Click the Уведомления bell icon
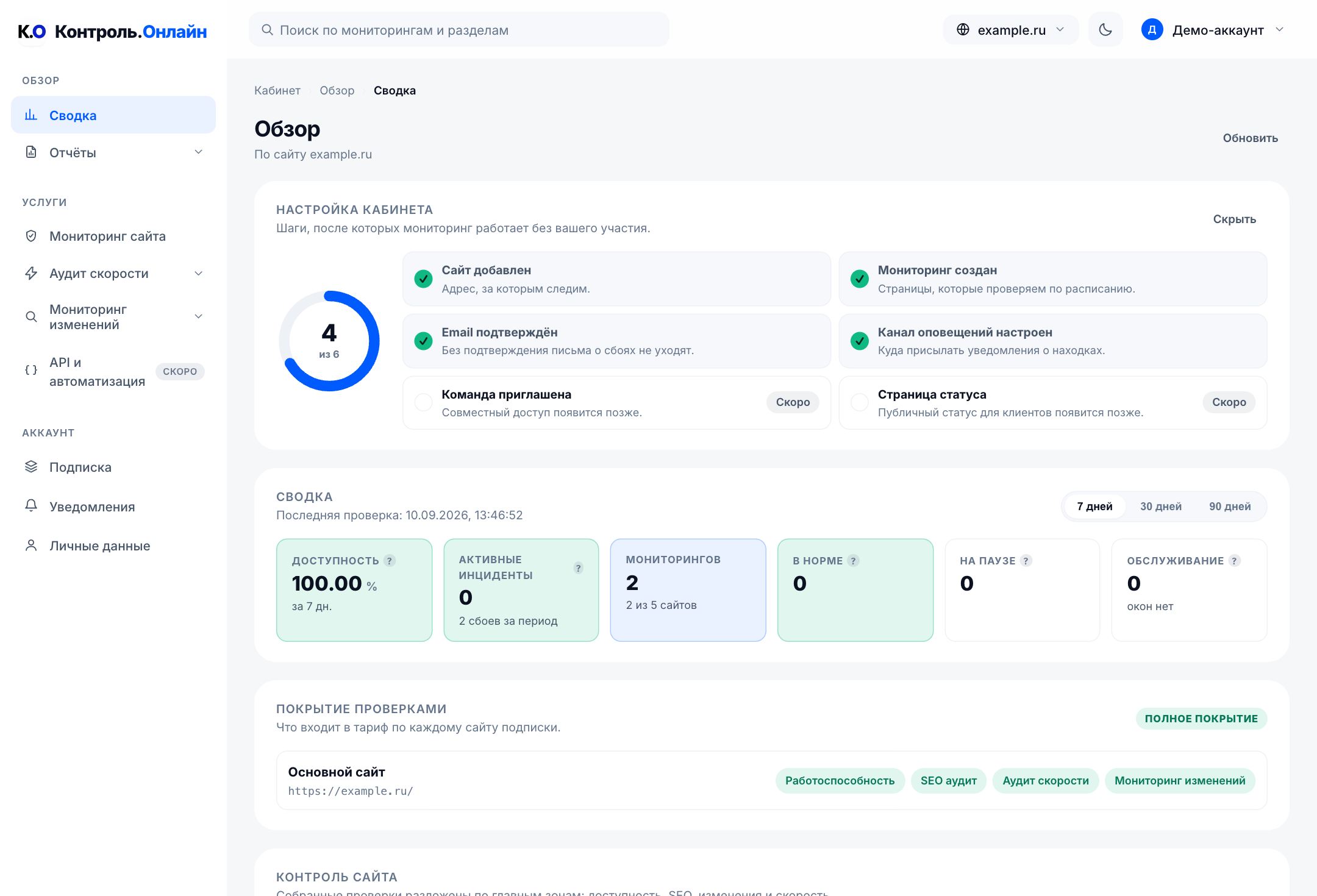 pos(31,506)
